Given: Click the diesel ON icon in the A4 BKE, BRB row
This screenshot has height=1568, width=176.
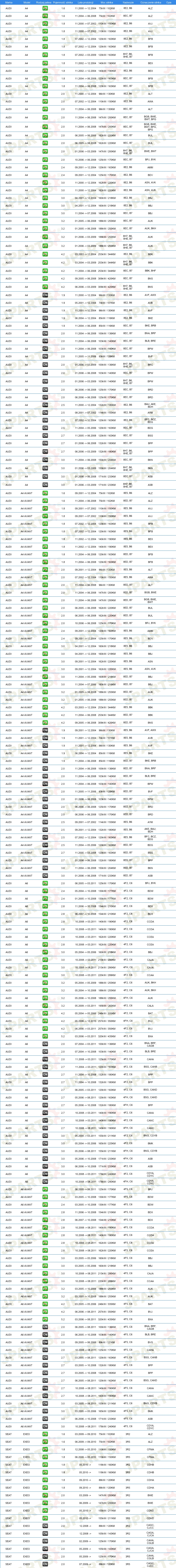Looking at the screenshot, I should (x=45, y=326).
